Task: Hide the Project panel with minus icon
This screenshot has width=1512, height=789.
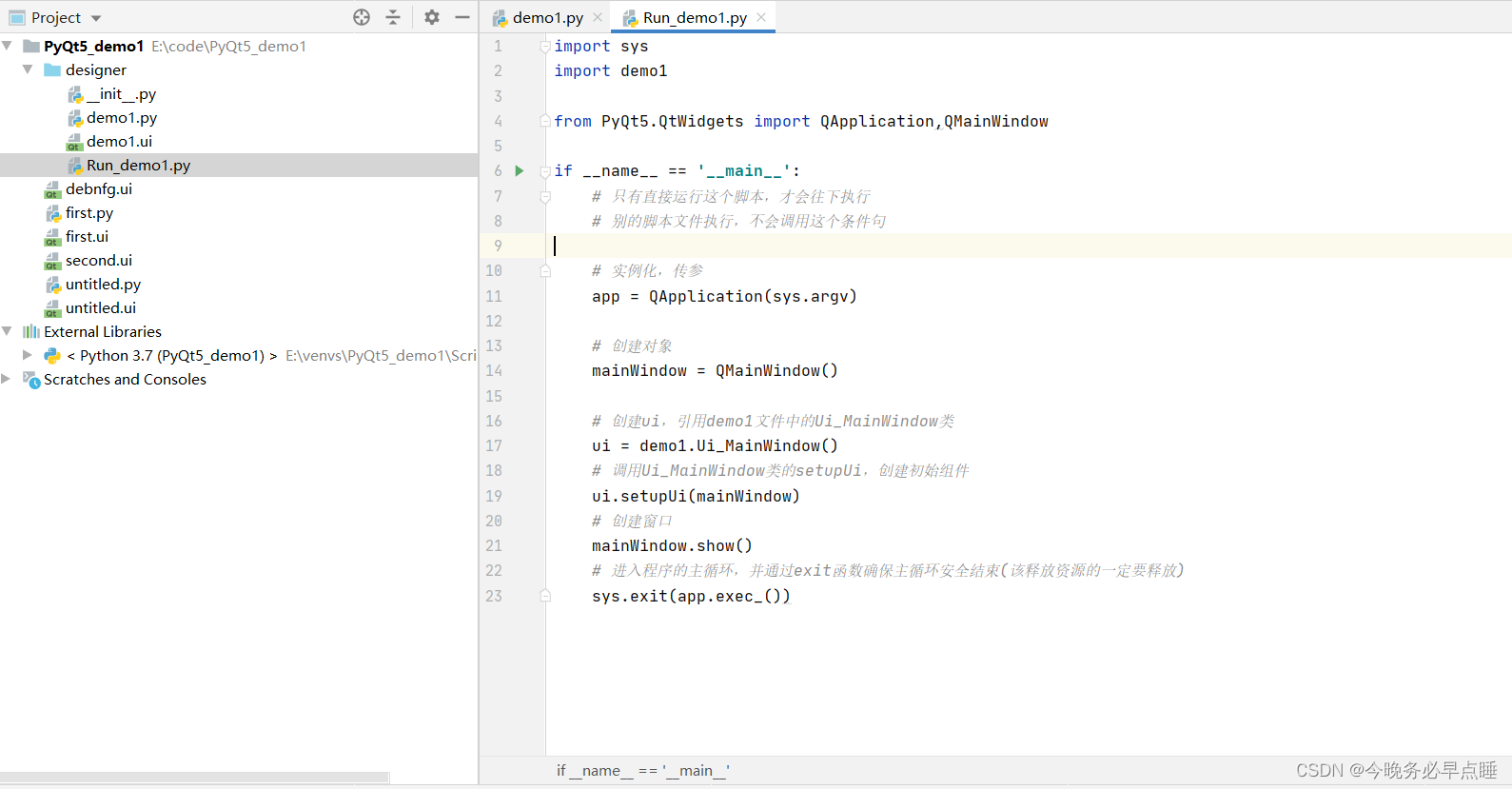Action: 462,17
